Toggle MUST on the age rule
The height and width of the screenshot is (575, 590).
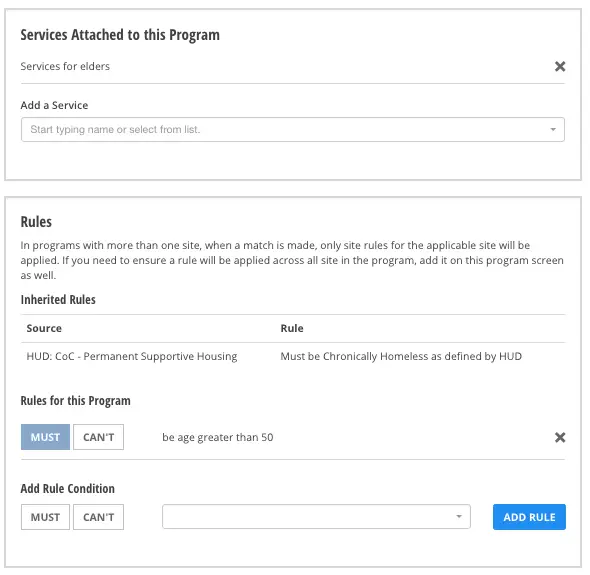pos(46,437)
